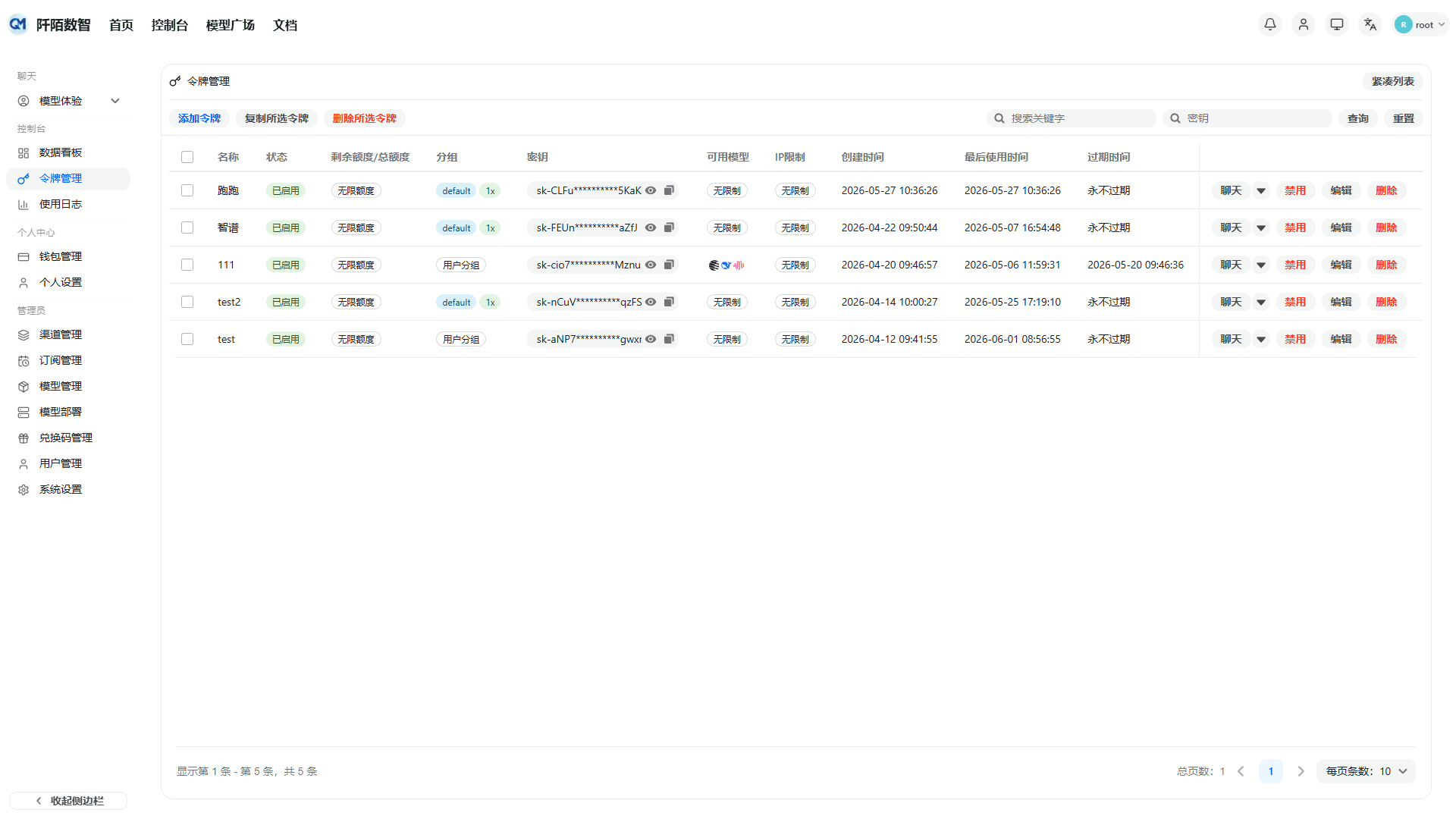Open the 每页条数 page size dropdown
Viewport: 1456px width, 819px height.
tap(1366, 771)
